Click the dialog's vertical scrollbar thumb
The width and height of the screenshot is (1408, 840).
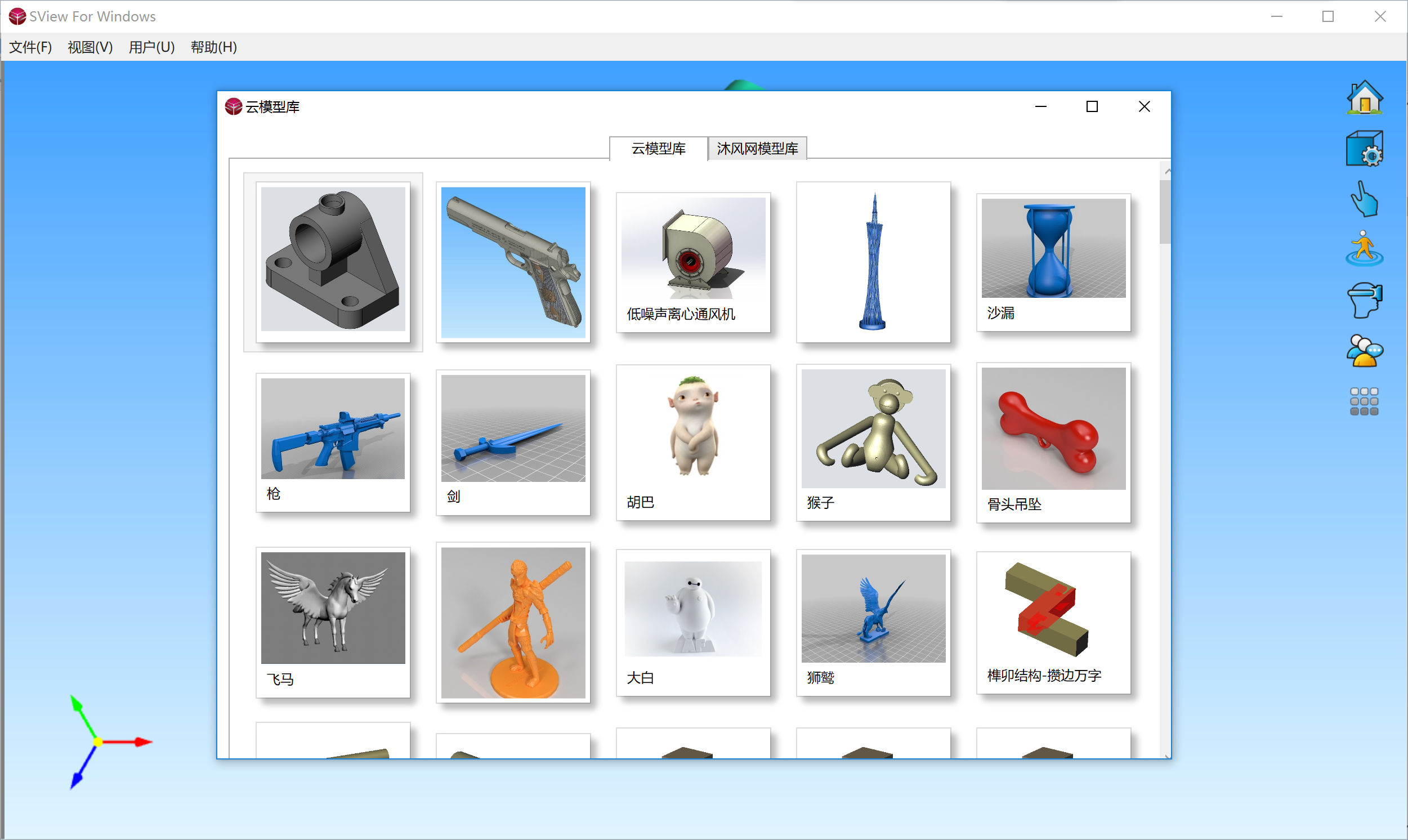coord(1165,212)
